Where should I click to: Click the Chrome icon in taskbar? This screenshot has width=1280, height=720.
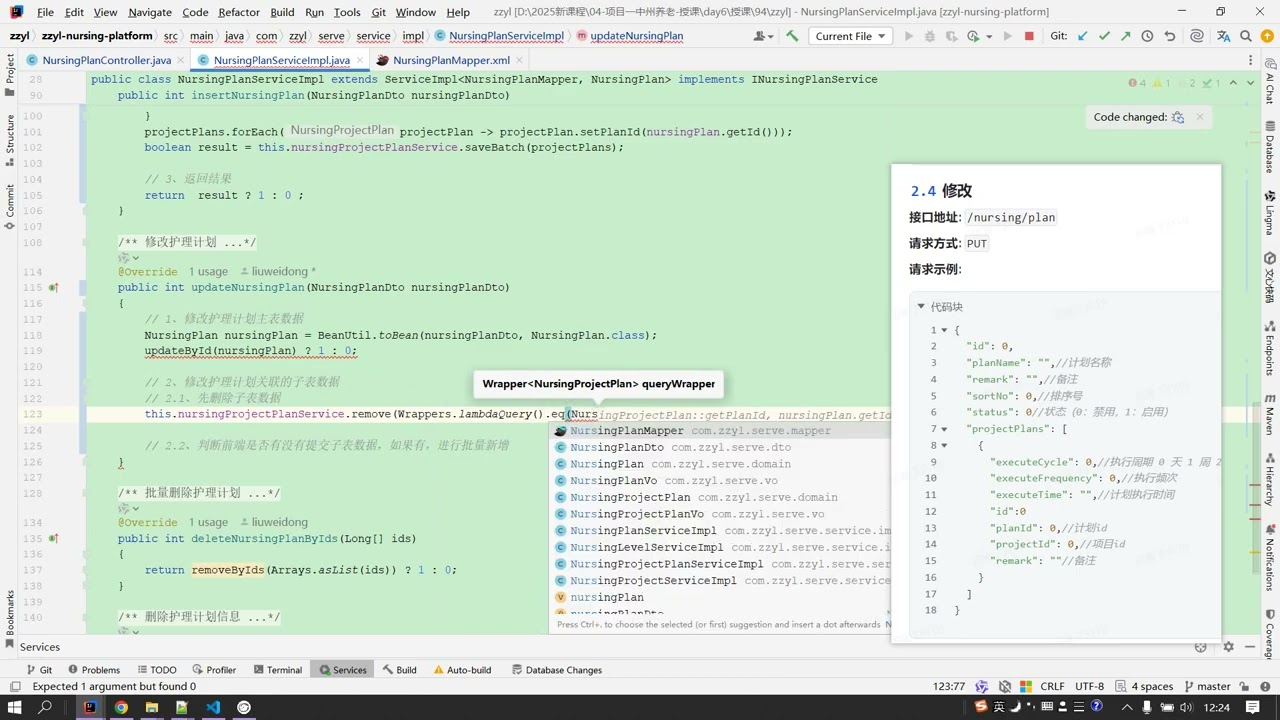[x=121, y=707]
